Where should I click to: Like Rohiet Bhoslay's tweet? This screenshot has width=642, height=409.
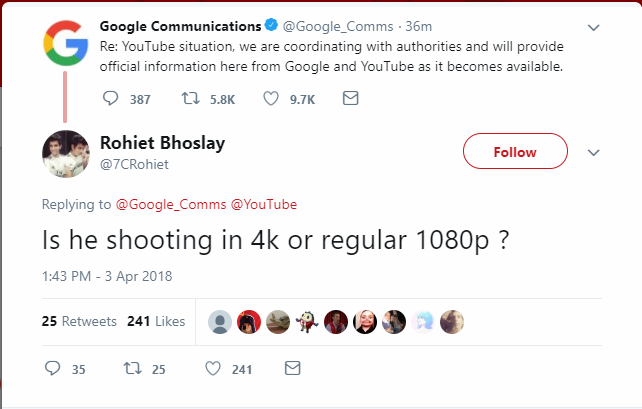212,369
